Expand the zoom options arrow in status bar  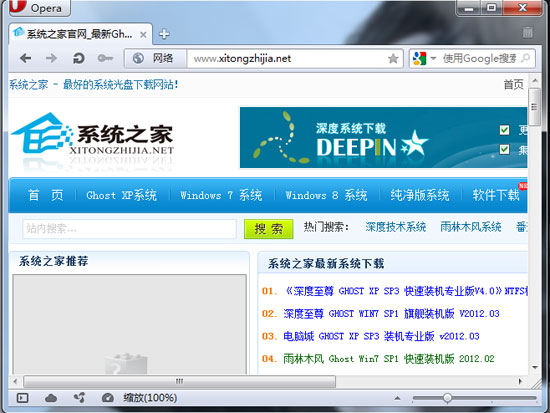point(397,398)
